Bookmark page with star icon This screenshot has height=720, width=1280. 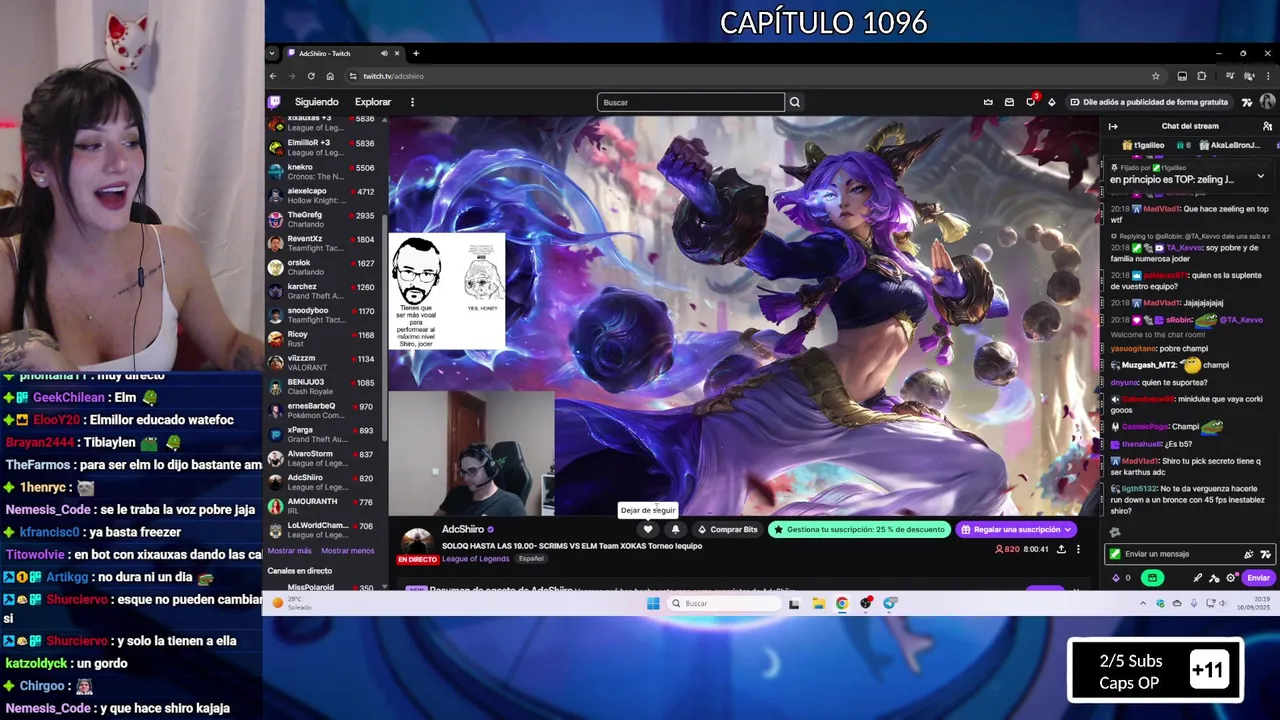(1156, 76)
